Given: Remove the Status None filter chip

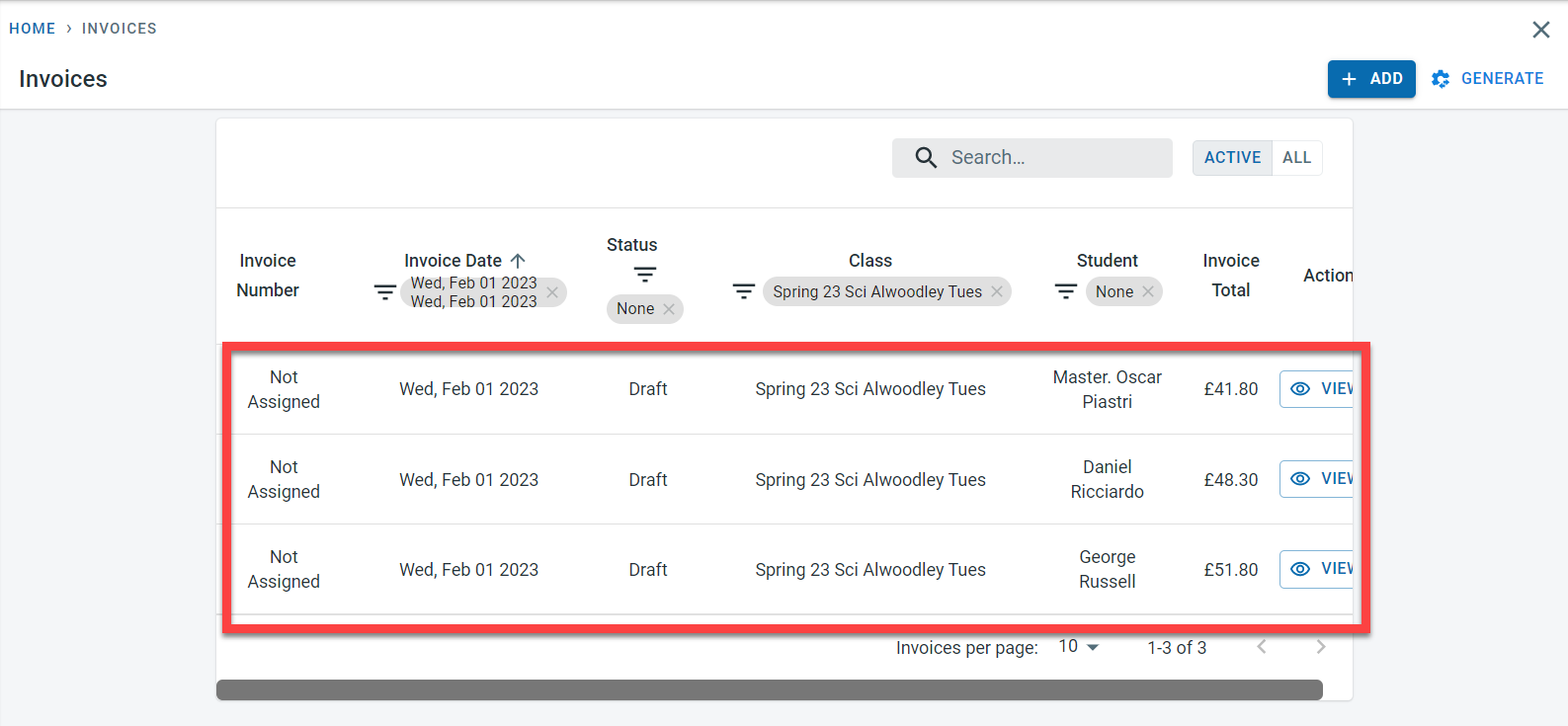Looking at the screenshot, I should (669, 309).
